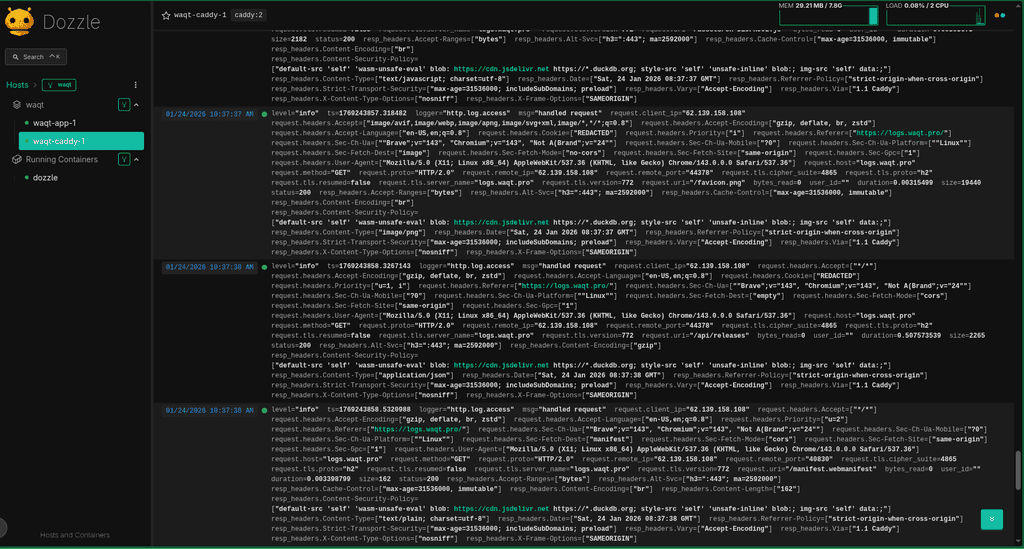Pin waqt-caddy-1 with the star icon
This screenshot has width=1024, height=549.
point(166,15)
